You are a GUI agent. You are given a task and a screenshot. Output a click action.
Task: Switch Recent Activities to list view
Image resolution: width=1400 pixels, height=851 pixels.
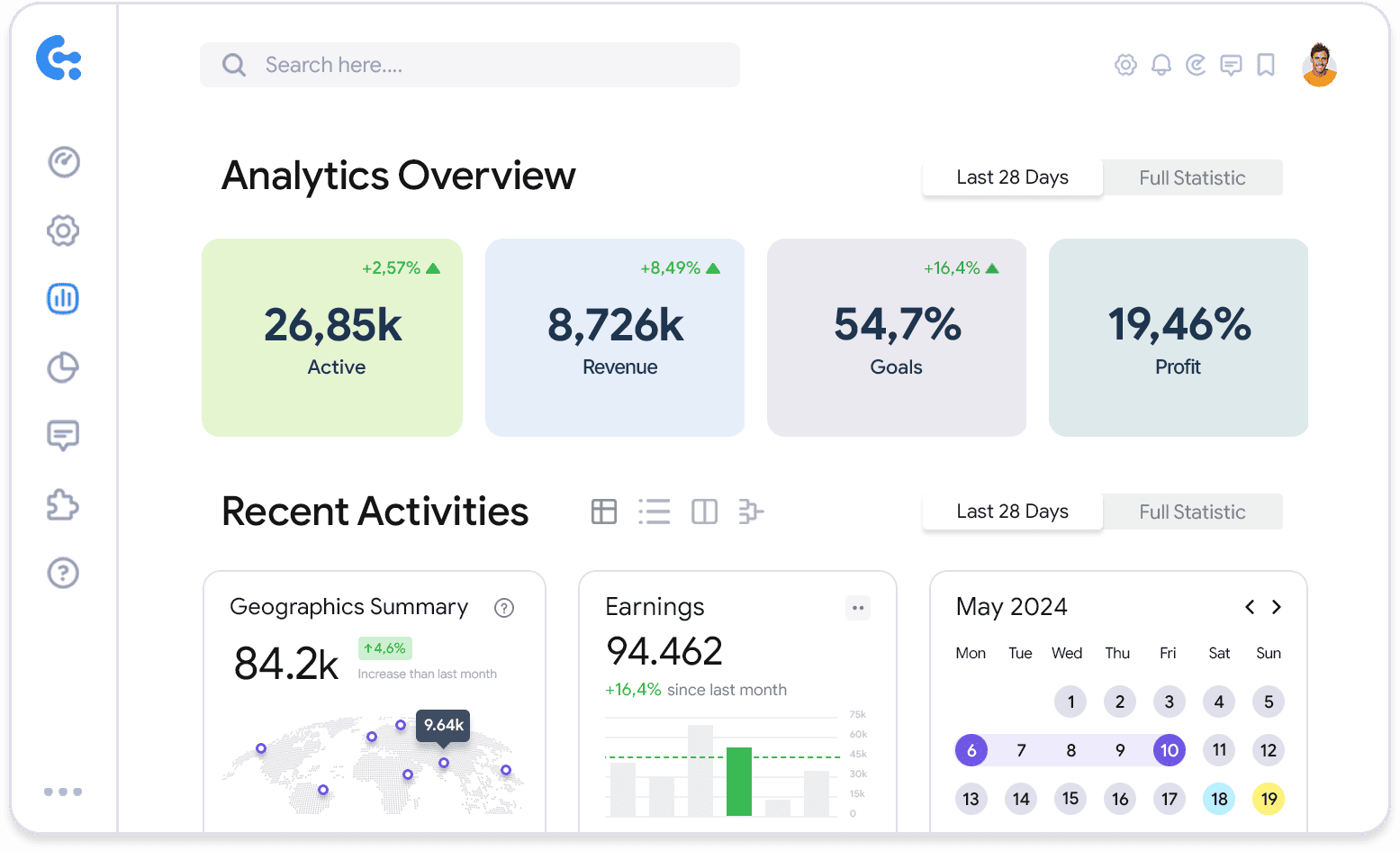655,512
